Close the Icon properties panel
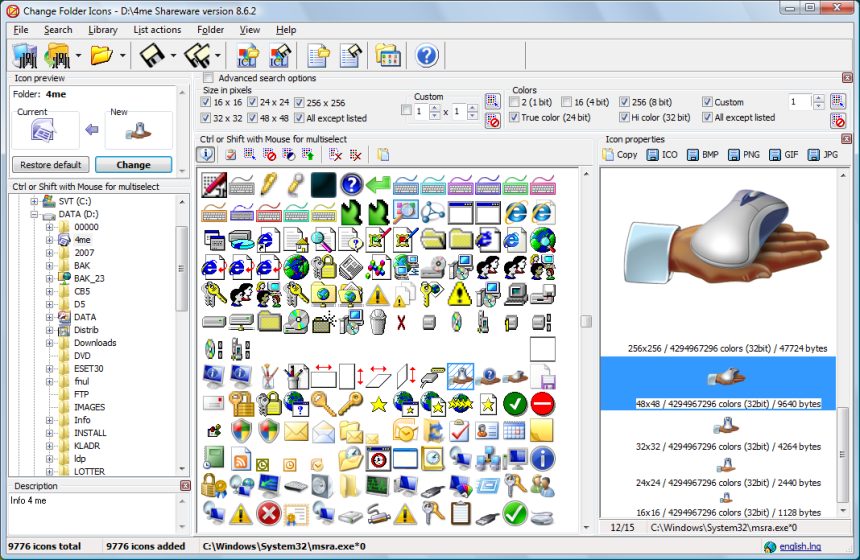The height and width of the screenshot is (560, 860). click(847, 139)
